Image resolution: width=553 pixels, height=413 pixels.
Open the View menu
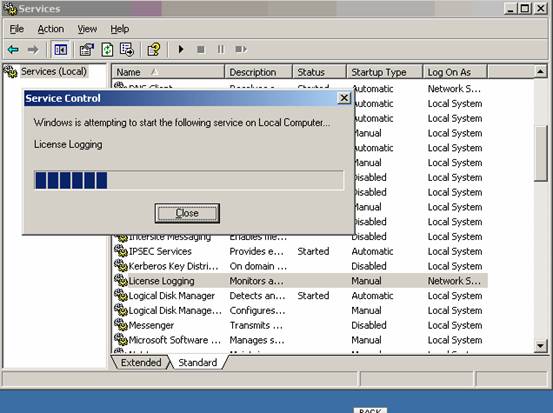pyautogui.click(x=87, y=29)
